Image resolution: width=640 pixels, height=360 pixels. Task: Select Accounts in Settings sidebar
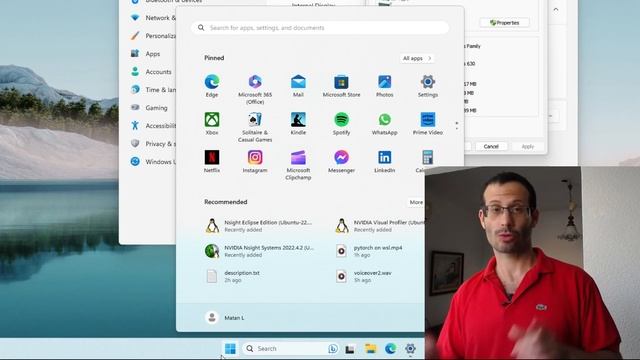point(151,71)
